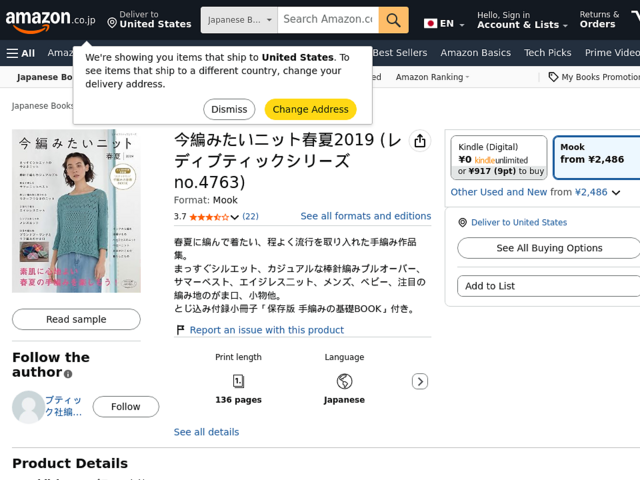Click the share icon beside the title
Image resolution: width=640 pixels, height=480 pixels.
[x=420, y=141]
